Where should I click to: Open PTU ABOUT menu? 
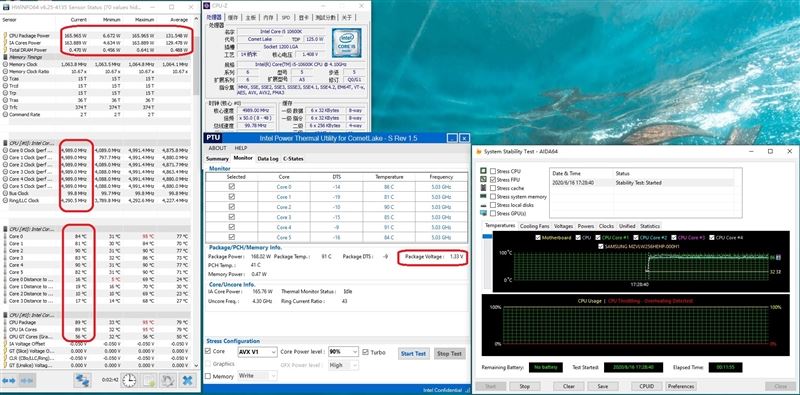tap(217, 148)
